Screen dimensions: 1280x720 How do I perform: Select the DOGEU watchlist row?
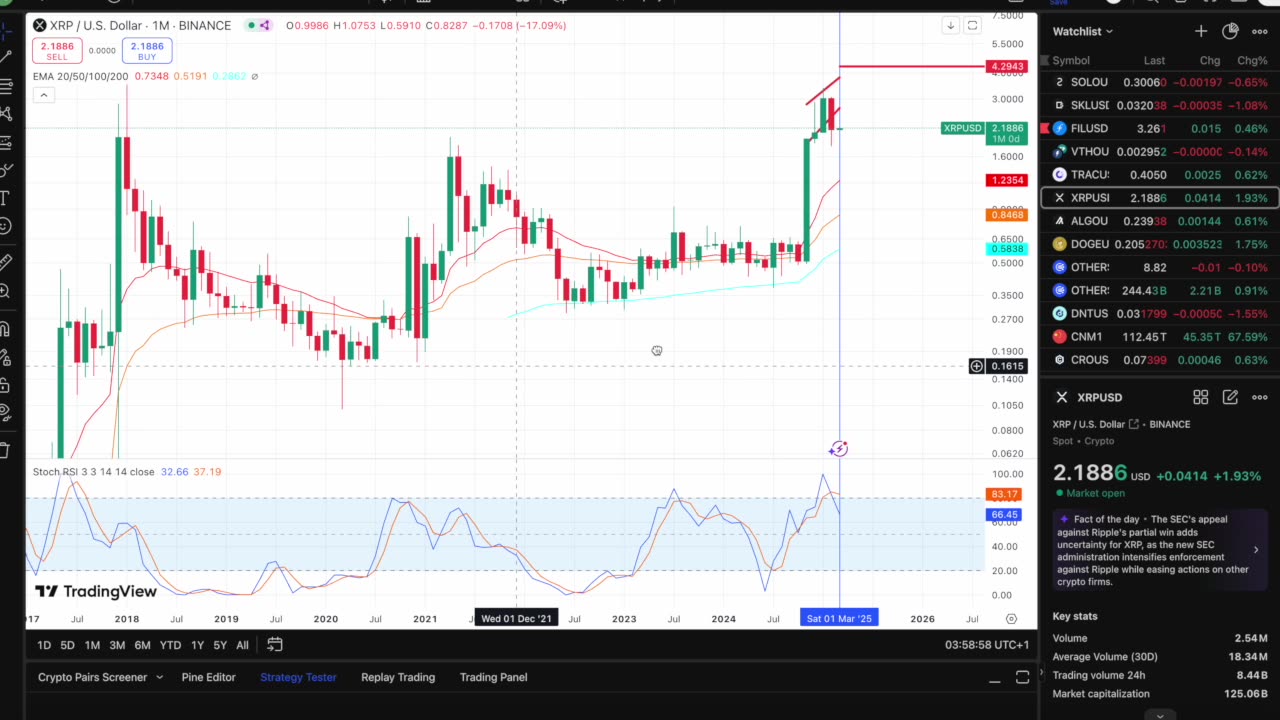pos(1160,244)
